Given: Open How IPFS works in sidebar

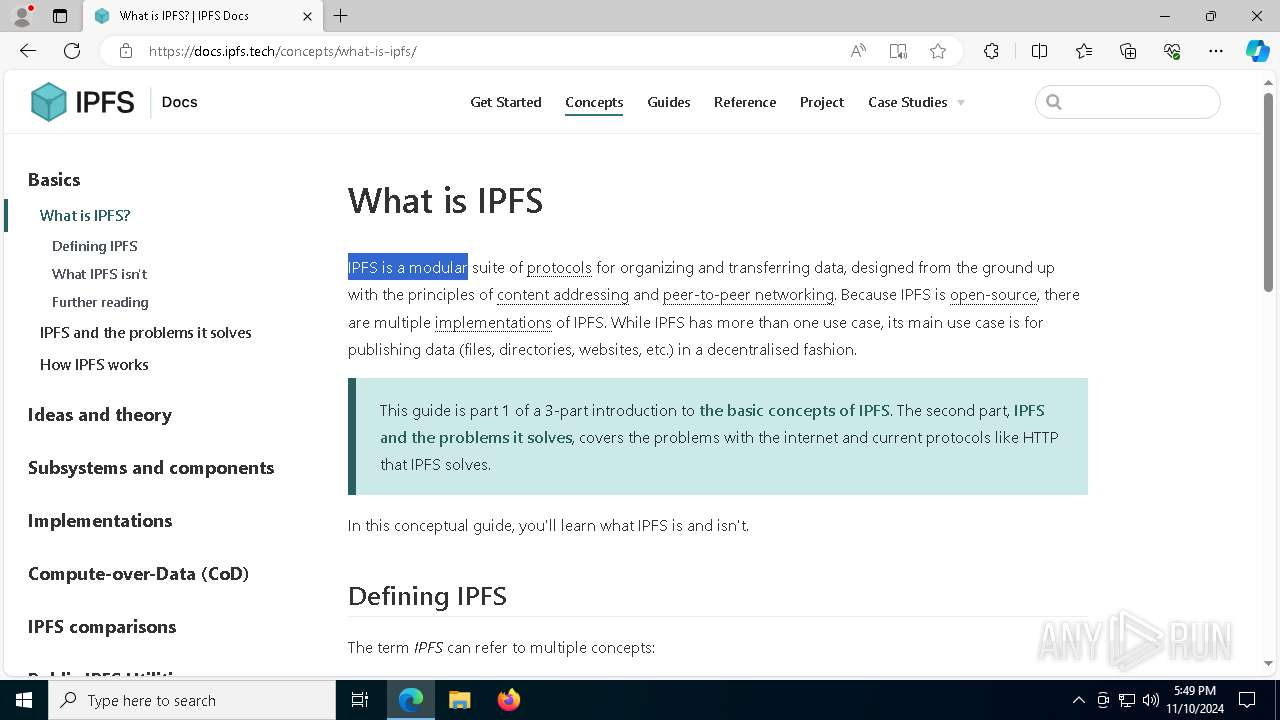Looking at the screenshot, I should point(94,365).
